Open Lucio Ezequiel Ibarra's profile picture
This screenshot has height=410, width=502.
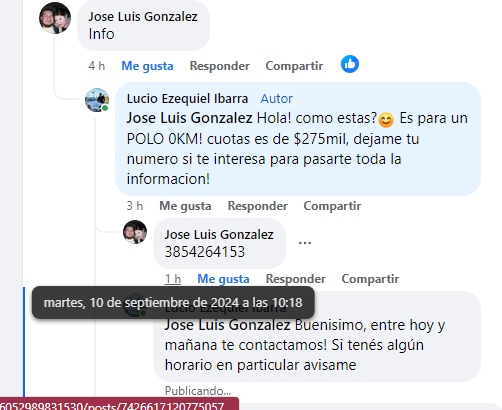[x=97, y=100]
